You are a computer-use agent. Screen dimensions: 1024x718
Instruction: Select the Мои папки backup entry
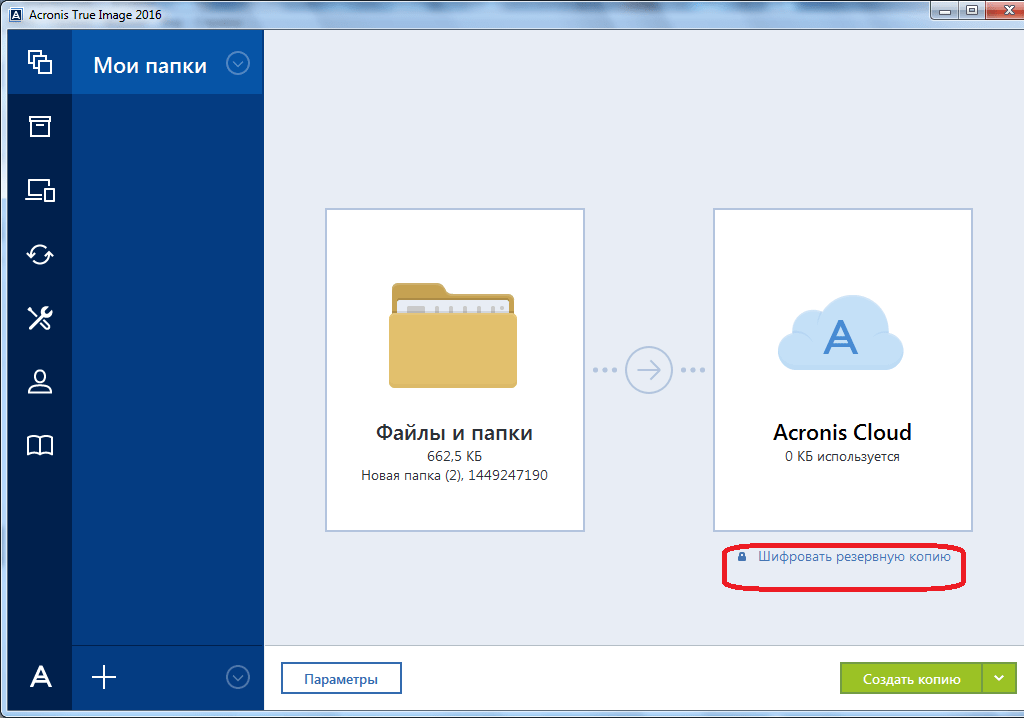tap(150, 65)
